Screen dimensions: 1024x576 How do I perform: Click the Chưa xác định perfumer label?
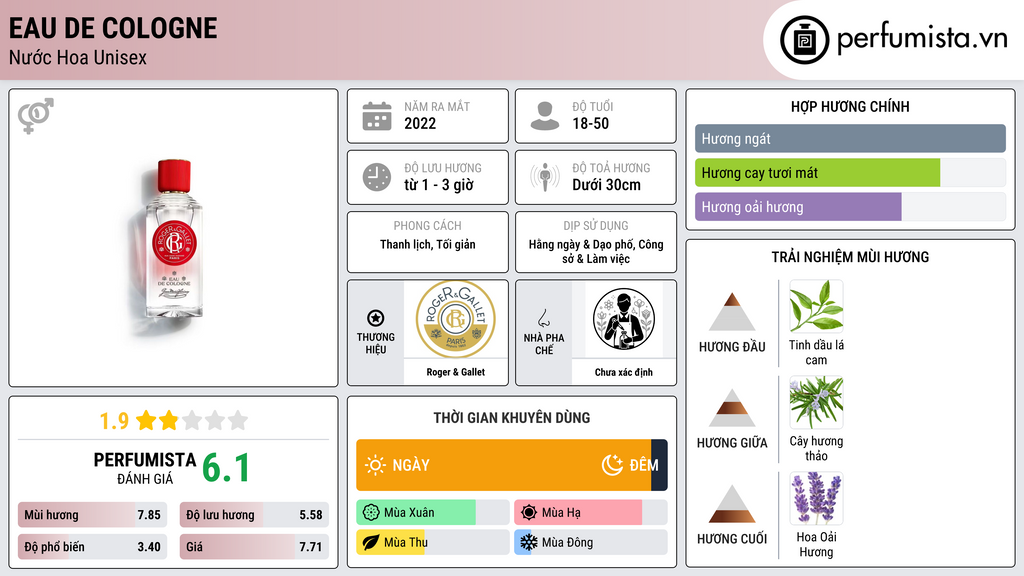tap(623, 372)
